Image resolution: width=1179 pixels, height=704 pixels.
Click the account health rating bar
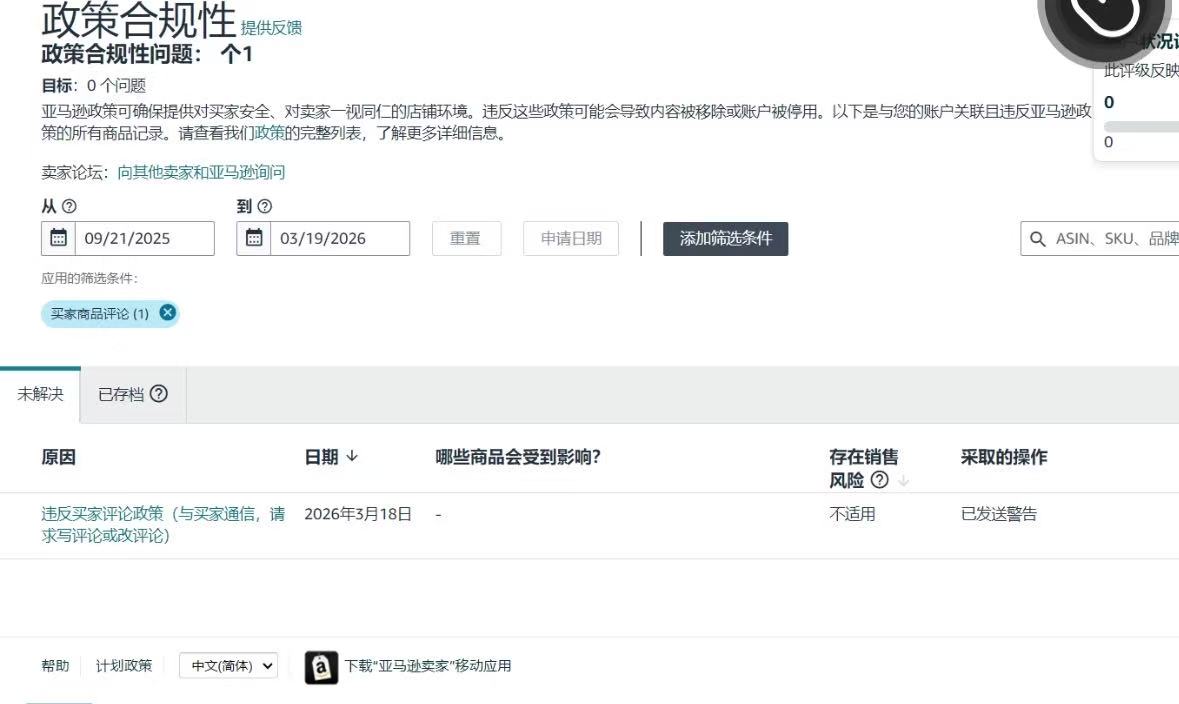1141,127
